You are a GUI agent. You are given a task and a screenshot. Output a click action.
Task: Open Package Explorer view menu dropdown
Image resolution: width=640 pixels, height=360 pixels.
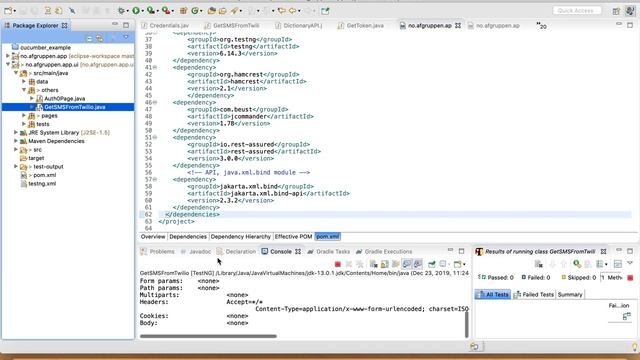(126, 38)
